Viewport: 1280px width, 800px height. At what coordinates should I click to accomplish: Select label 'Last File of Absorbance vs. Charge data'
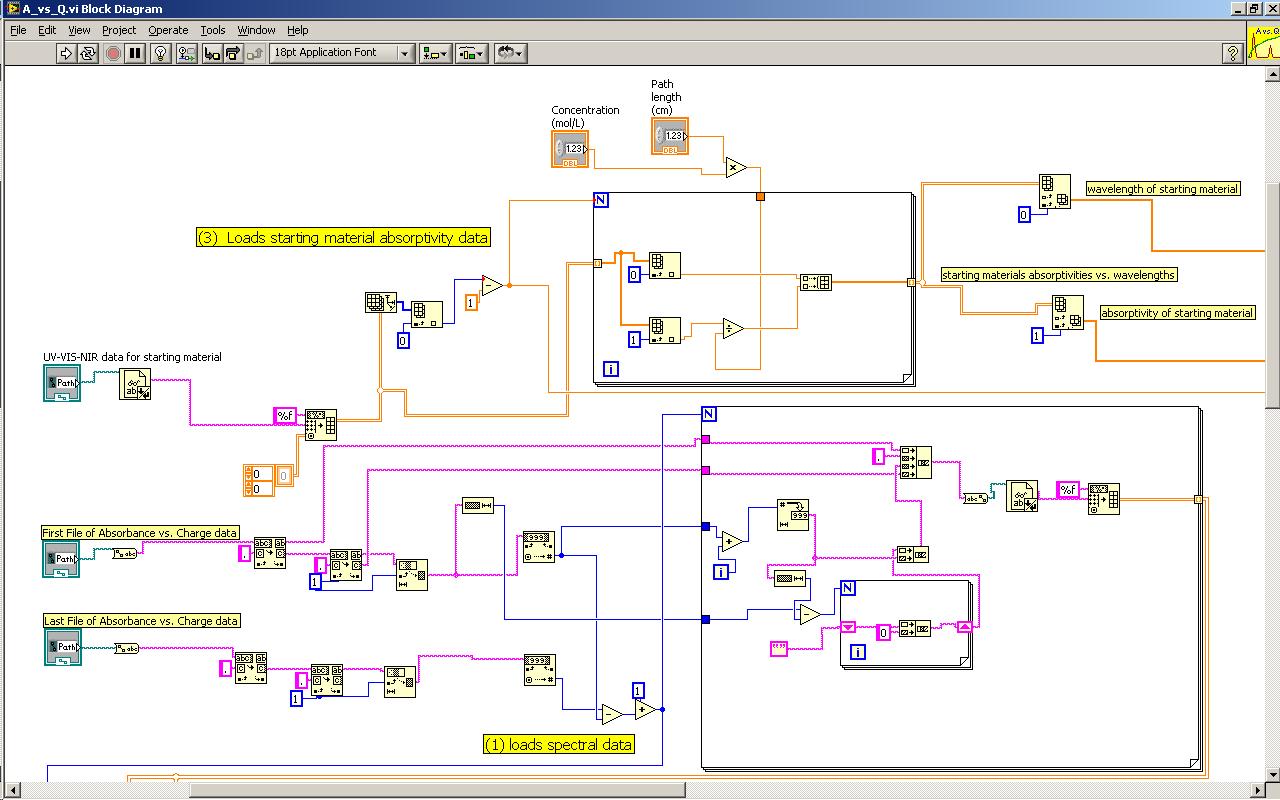(x=141, y=621)
